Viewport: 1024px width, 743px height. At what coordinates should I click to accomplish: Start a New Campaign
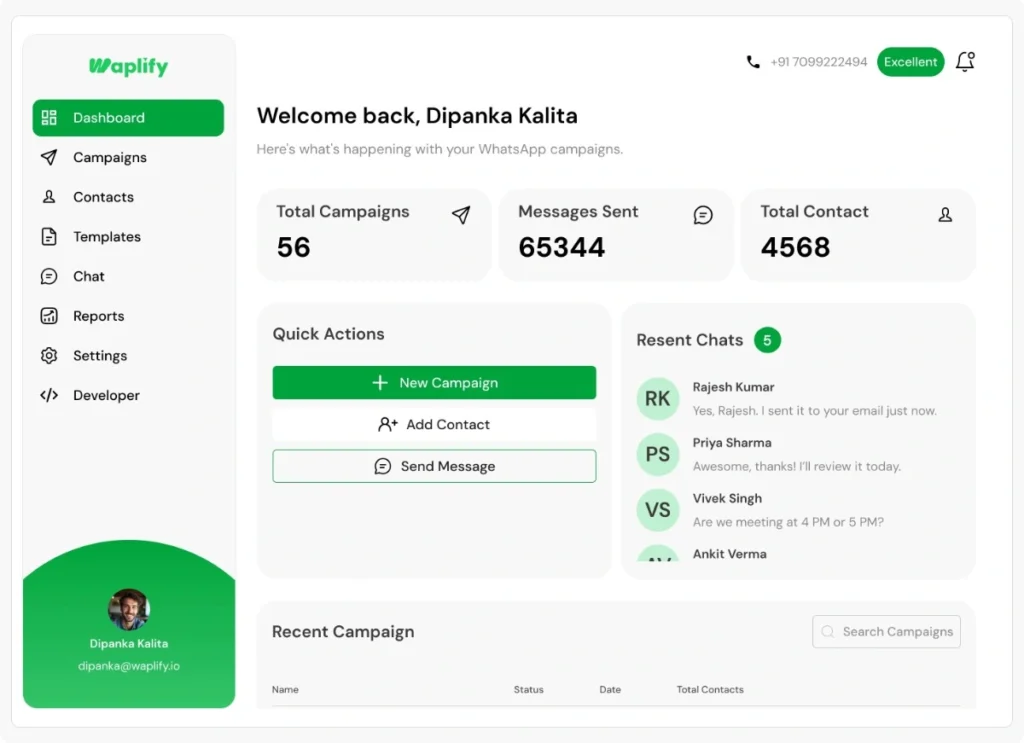point(434,383)
